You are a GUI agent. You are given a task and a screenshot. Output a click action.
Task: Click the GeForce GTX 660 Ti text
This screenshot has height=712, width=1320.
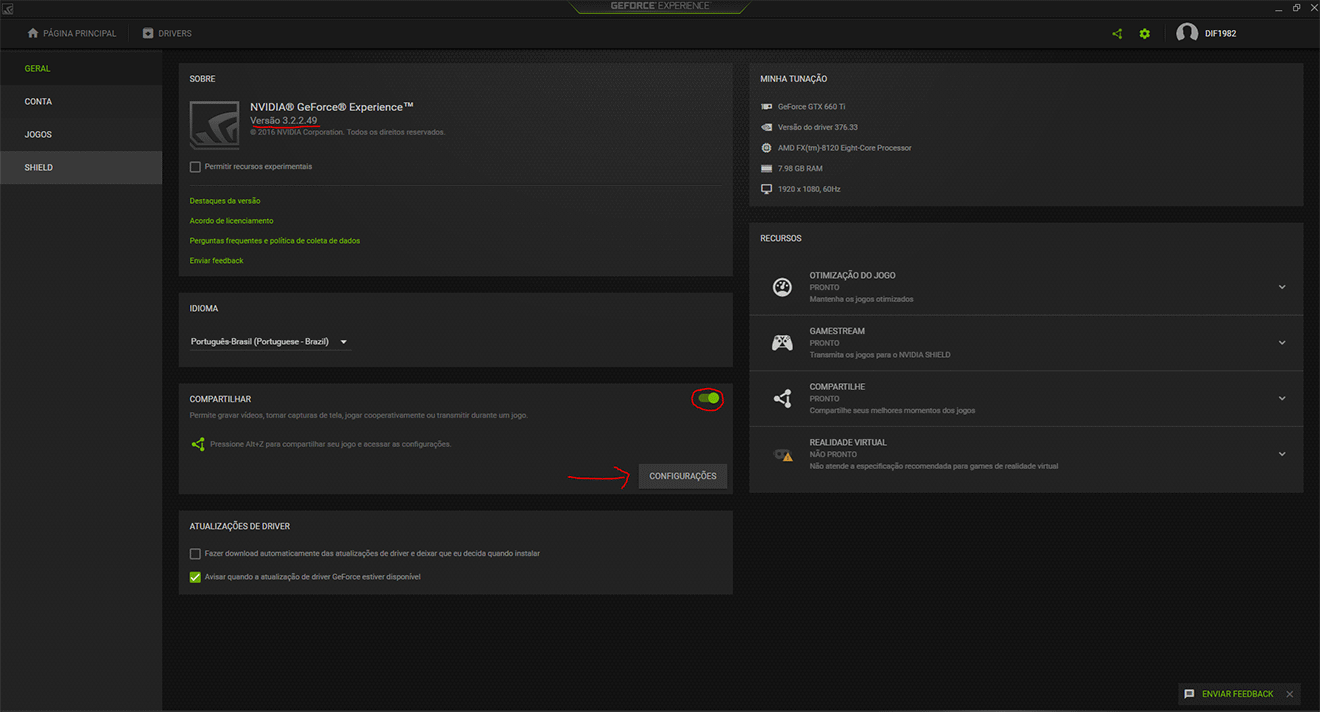(812, 107)
